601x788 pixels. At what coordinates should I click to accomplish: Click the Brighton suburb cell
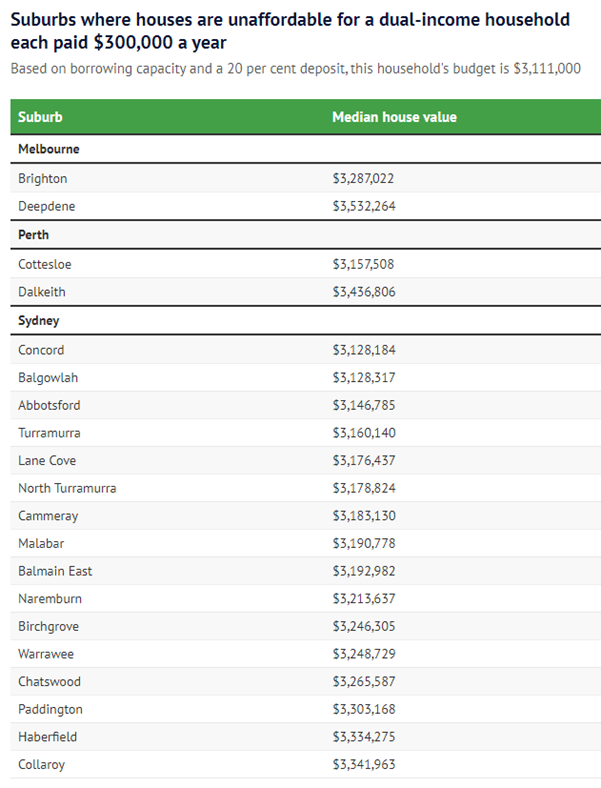click(43, 178)
